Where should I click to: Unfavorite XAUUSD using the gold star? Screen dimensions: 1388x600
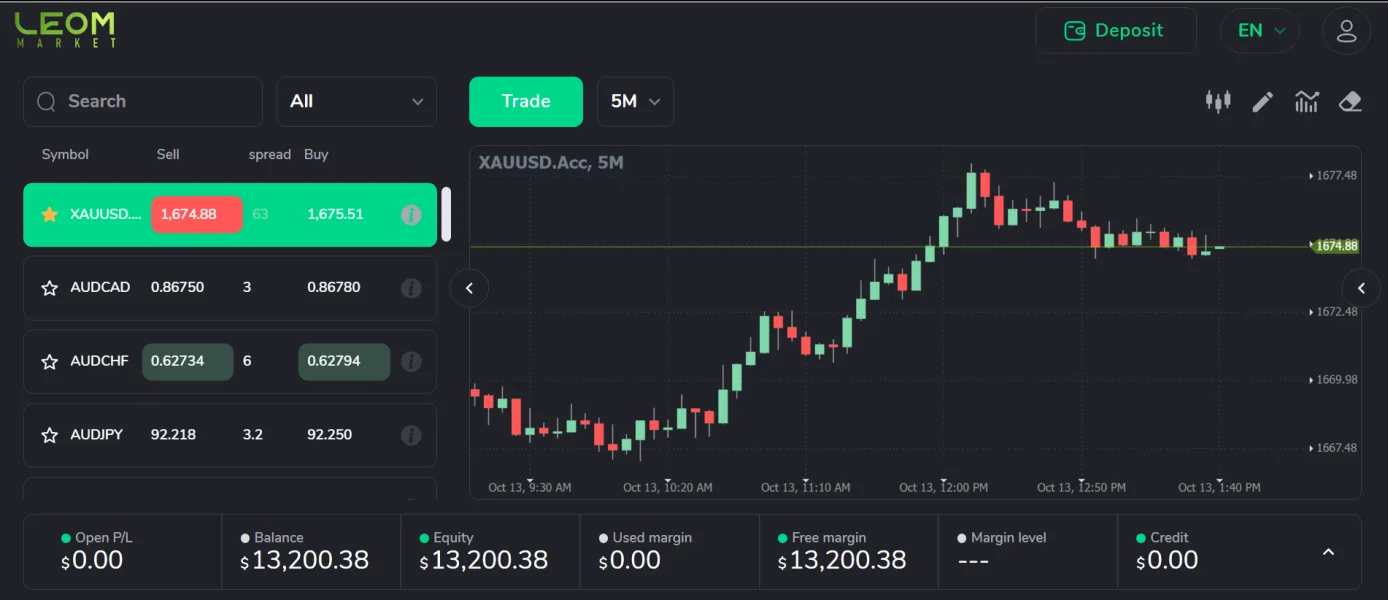(x=49, y=215)
